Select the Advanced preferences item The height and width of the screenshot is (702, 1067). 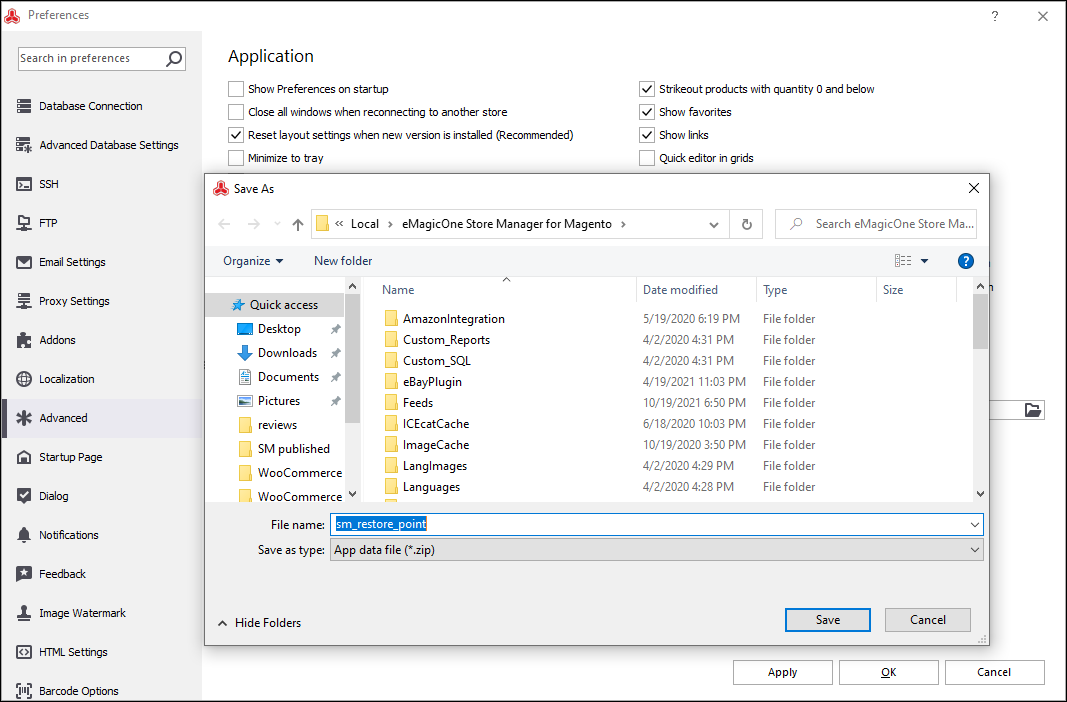(102, 418)
